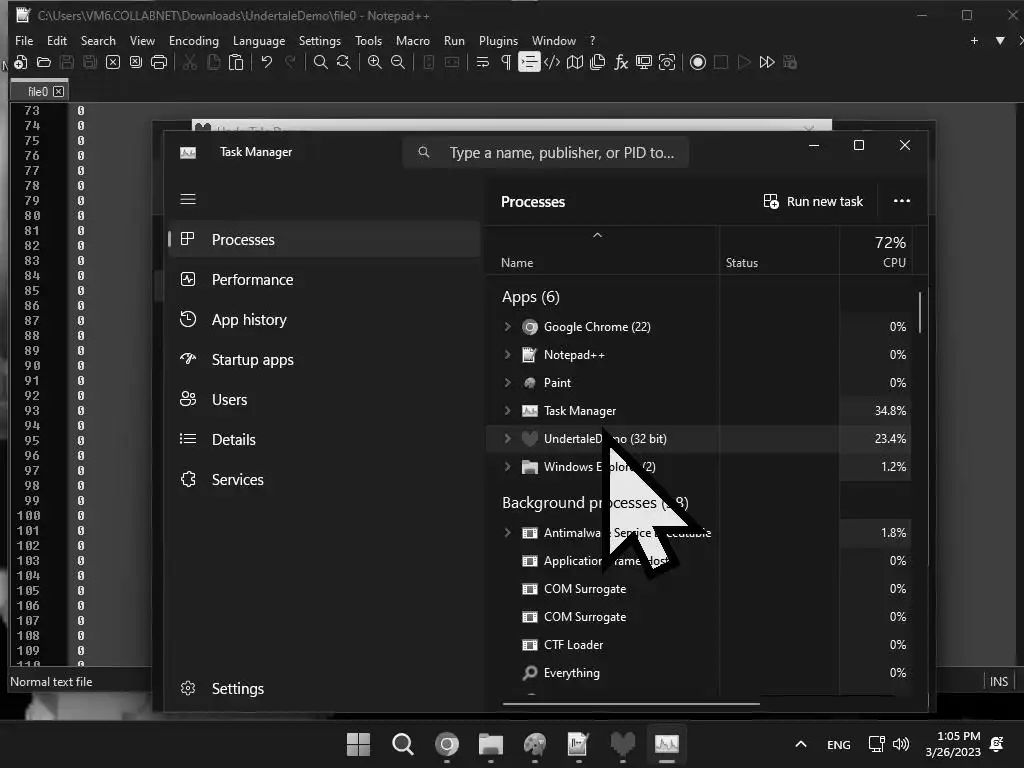This screenshot has width=1024, height=768.
Task: Click the Function list fx icon
Action: click(621, 62)
